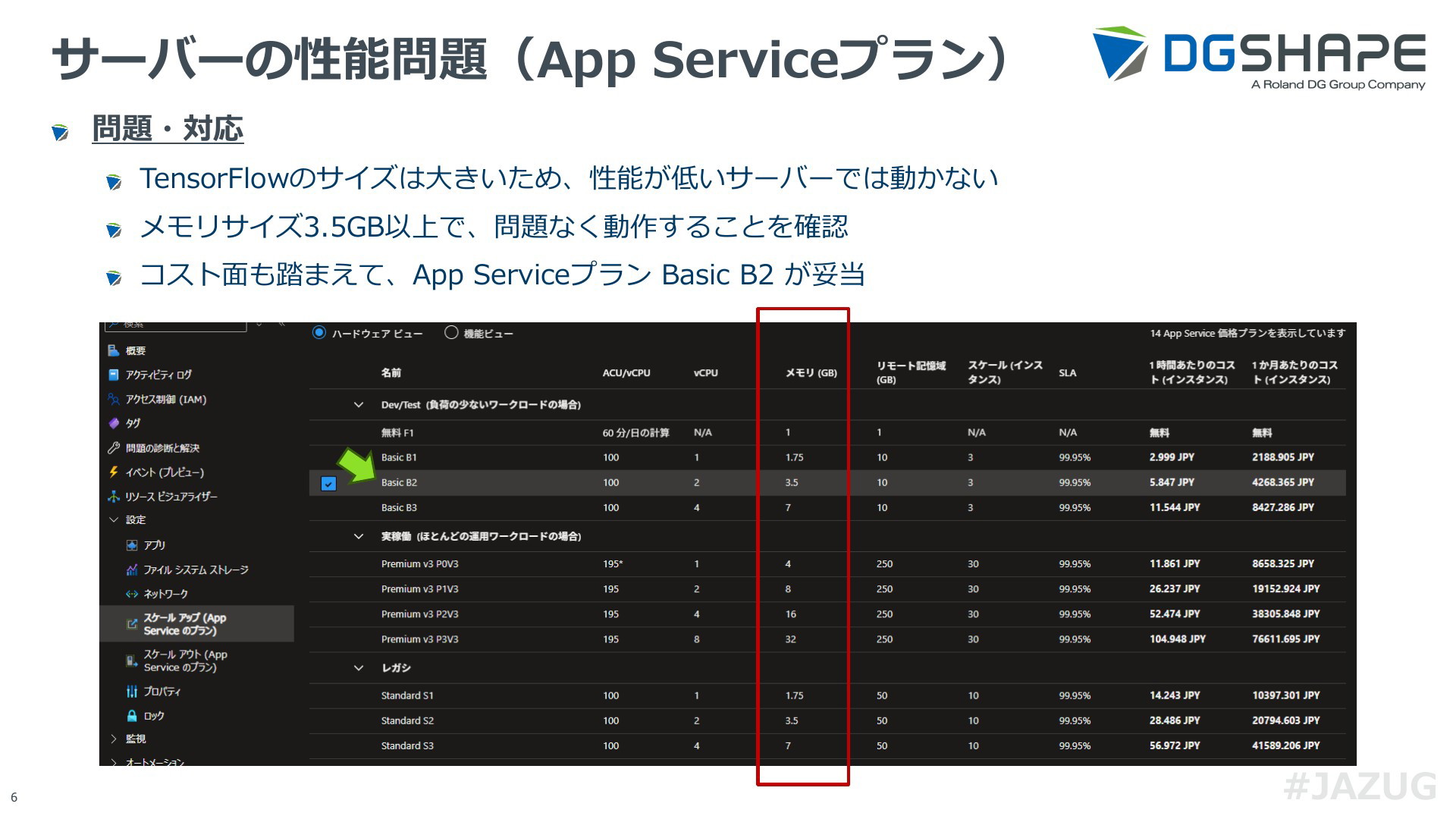Image resolution: width=1456 pixels, height=819 pixels.
Task: Open アクティビティ ログ menu item
Action: tap(158, 375)
